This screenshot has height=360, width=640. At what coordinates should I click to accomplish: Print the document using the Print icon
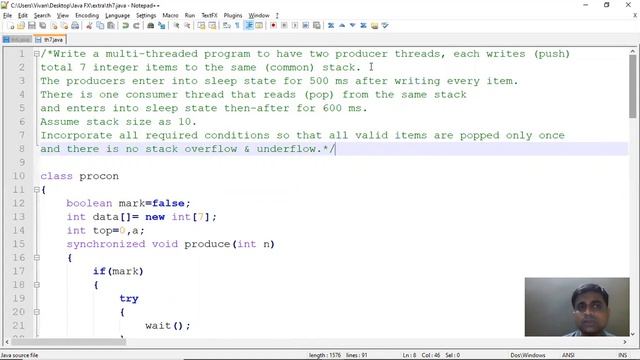point(75,26)
